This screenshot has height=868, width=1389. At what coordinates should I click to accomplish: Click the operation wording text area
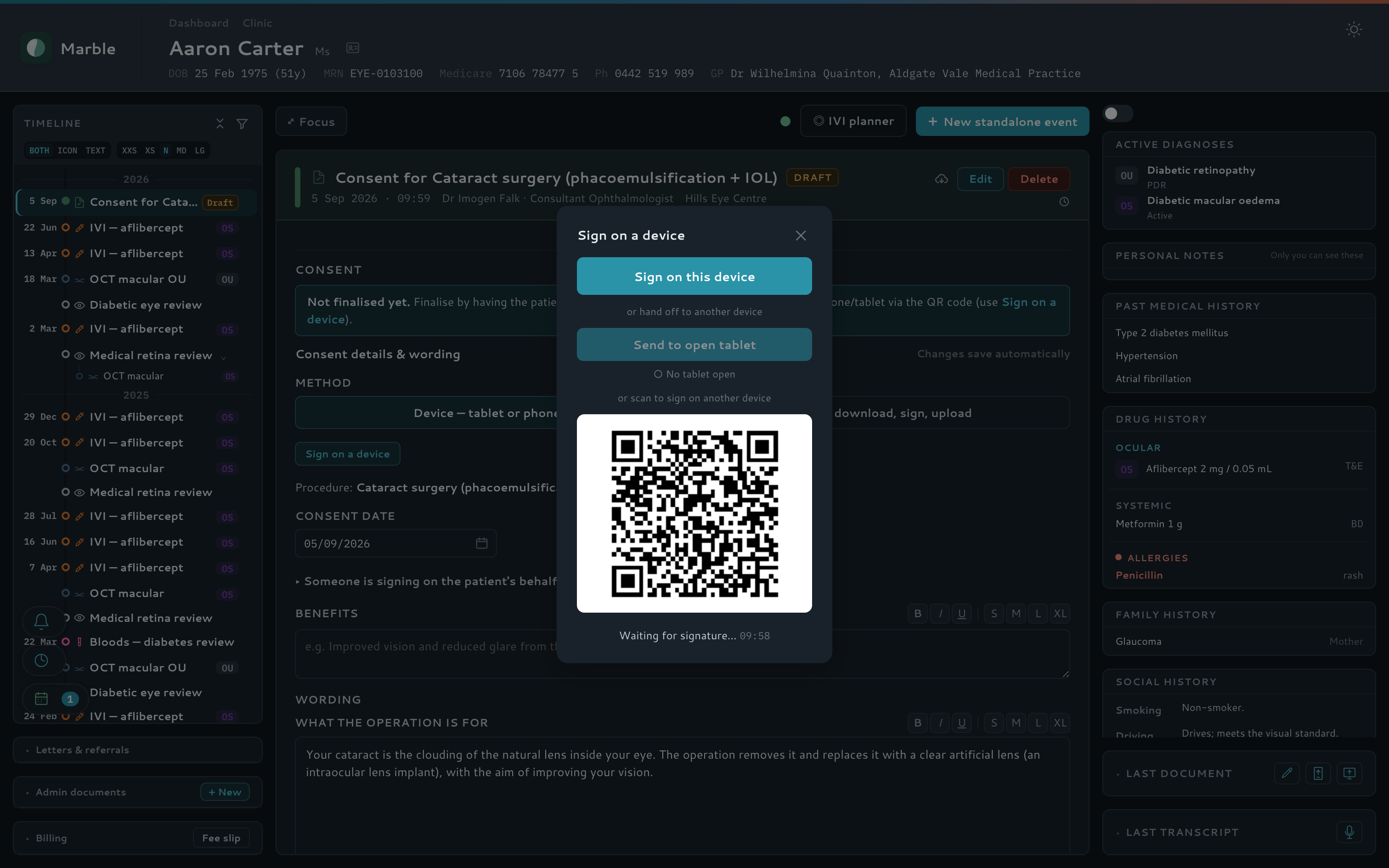click(x=683, y=796)
